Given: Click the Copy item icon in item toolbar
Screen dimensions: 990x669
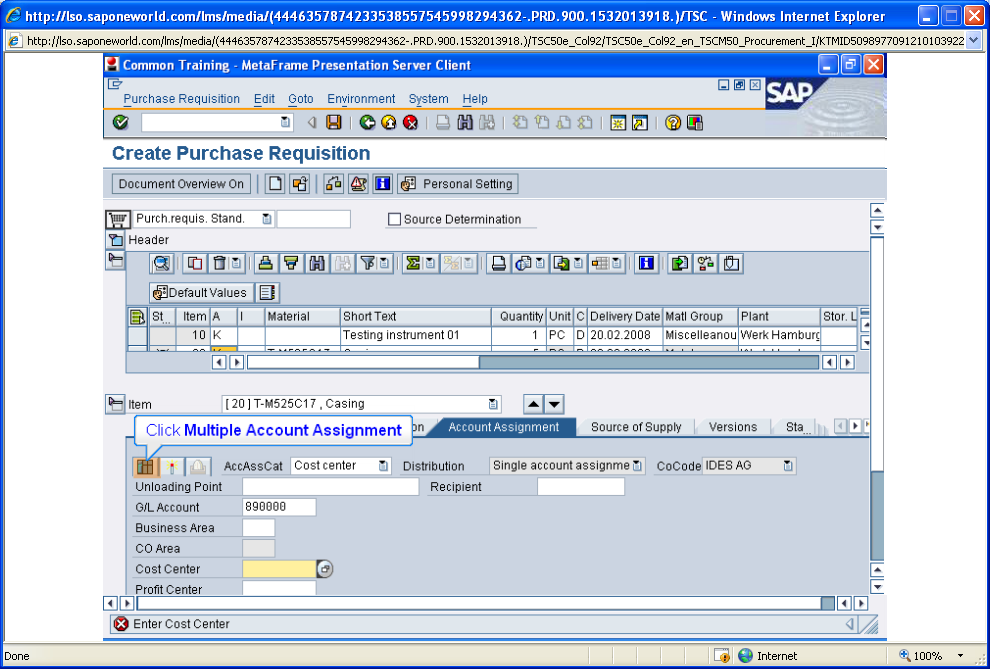Looking at the screenshot, I should pos(195,263).
